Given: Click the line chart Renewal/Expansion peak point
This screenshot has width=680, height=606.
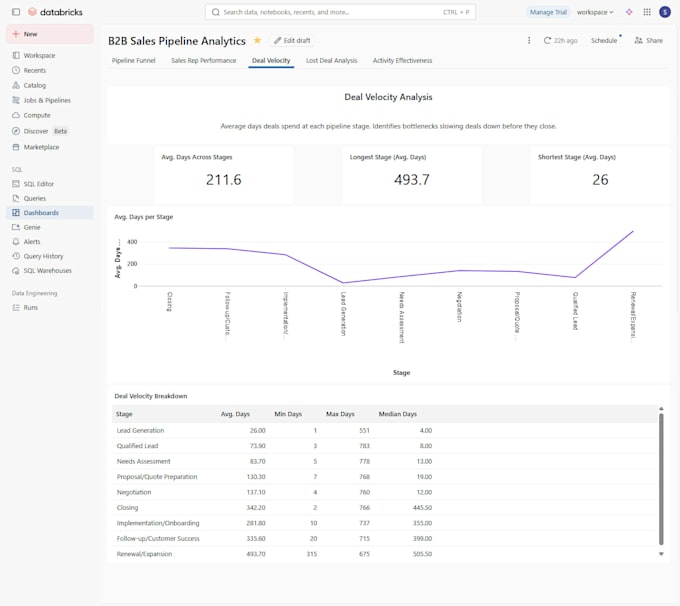Looking at the screenshot, I should 633,231.
